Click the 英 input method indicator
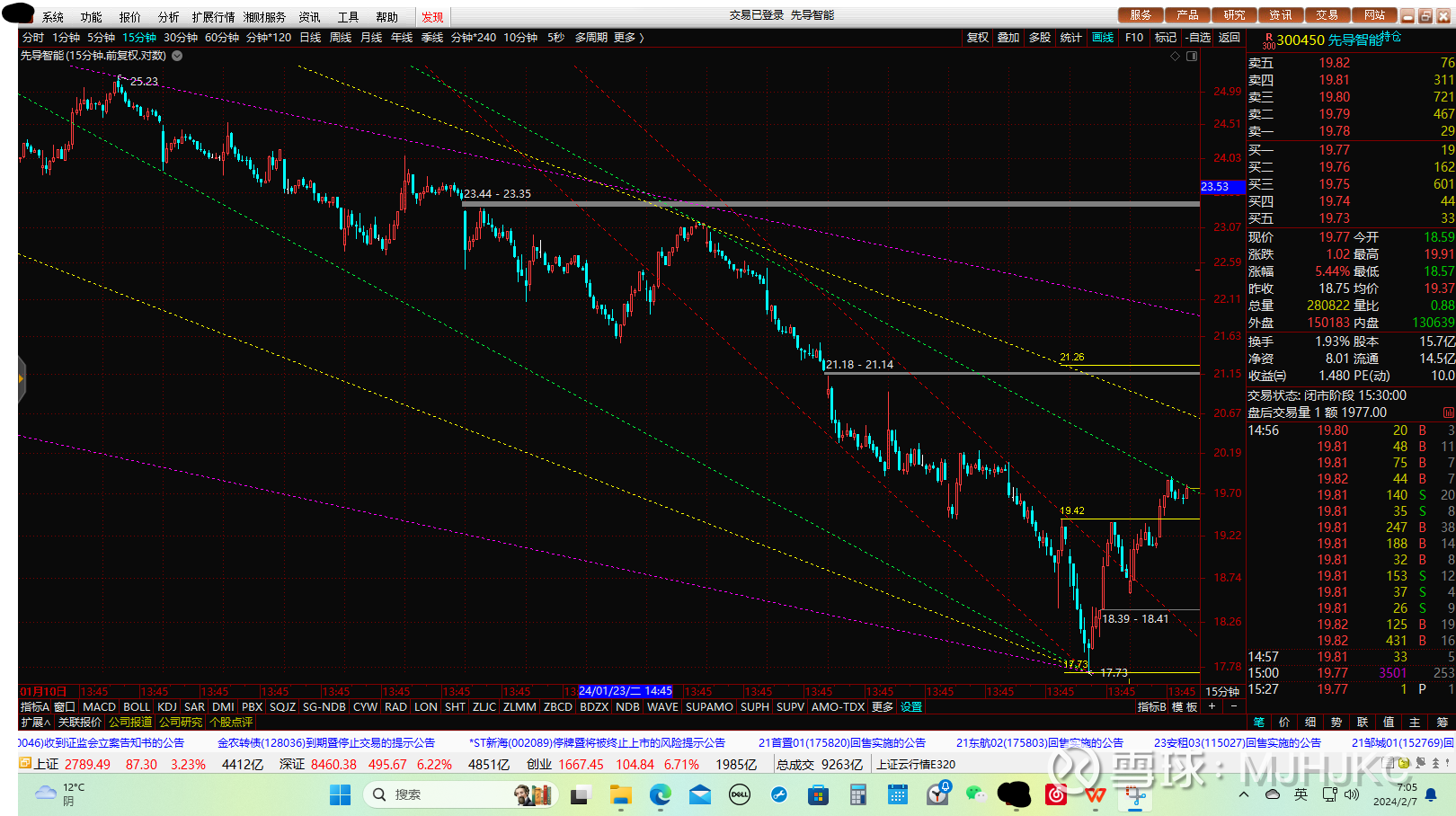 coord(1301,794)
